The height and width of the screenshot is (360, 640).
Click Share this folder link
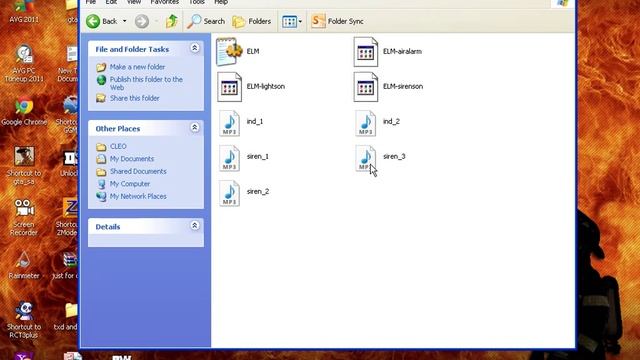click(x=134, y=98)
